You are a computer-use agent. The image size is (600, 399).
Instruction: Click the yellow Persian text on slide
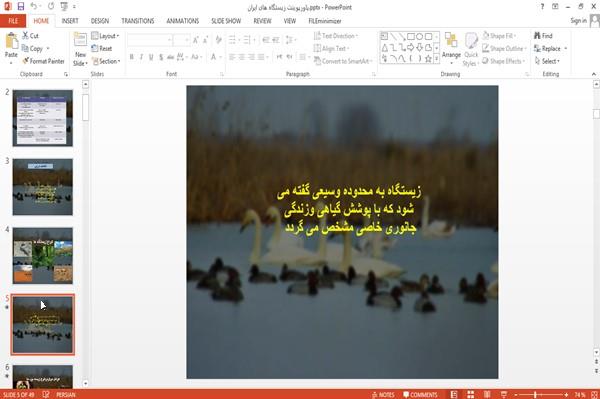(x=349, y=209)
